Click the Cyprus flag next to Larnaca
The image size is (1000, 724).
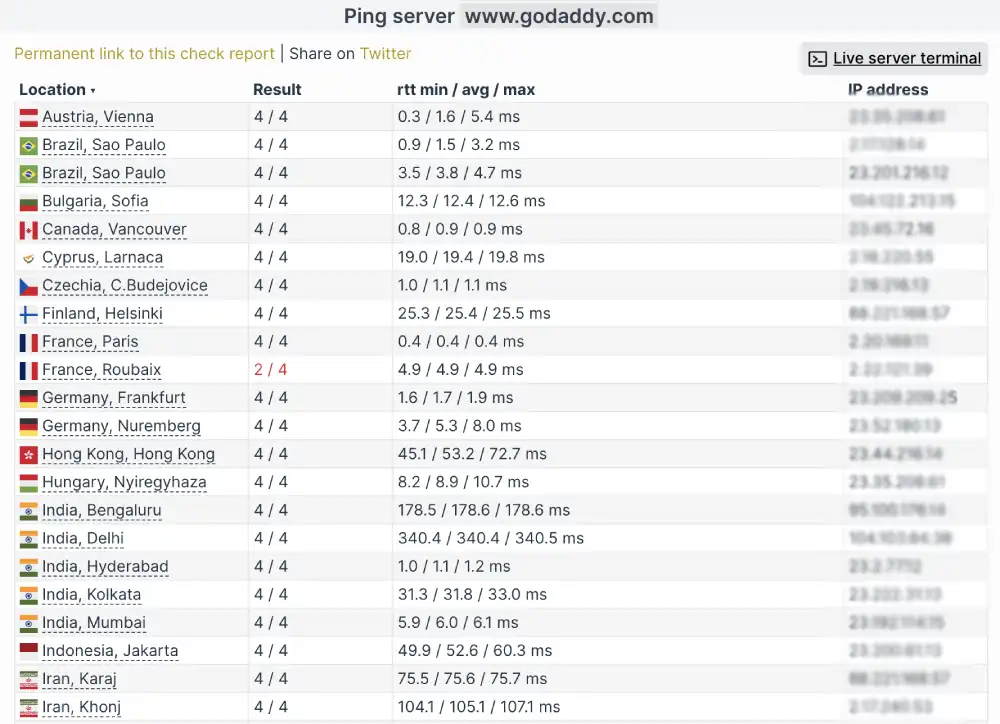27,257
